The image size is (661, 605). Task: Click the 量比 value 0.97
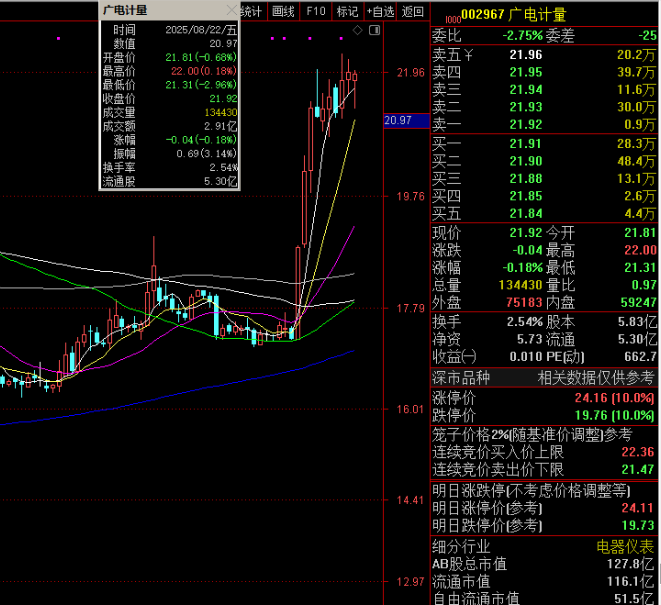644,285
